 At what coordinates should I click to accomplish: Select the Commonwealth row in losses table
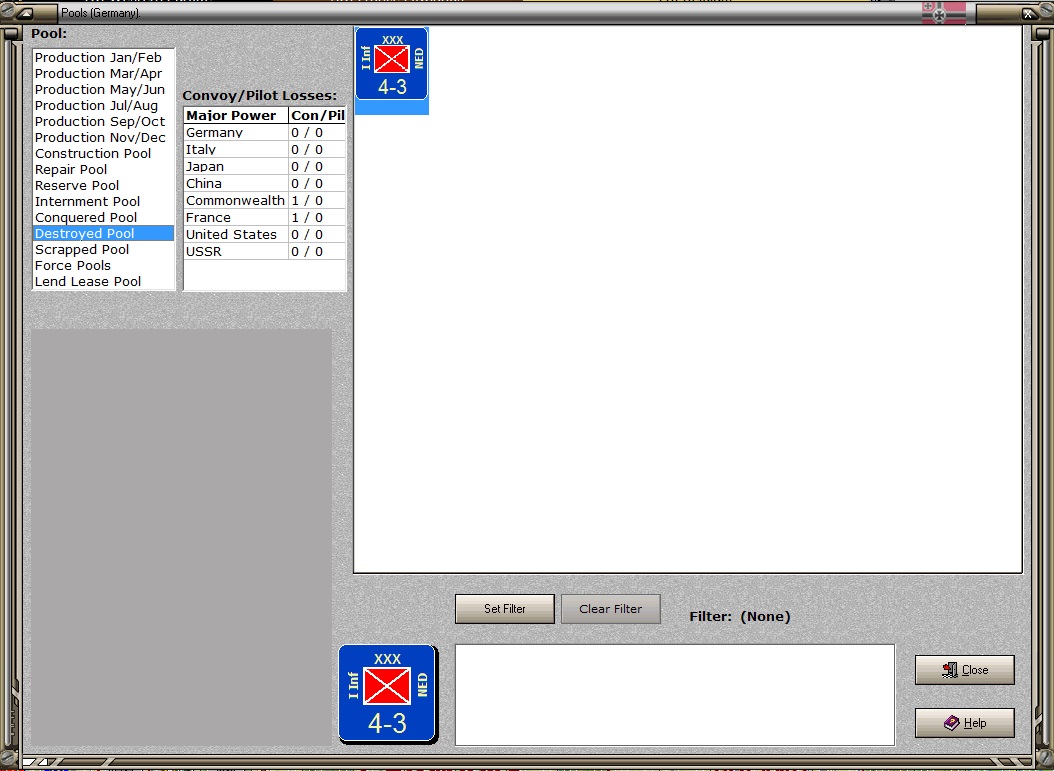click(x=265, y=201)
